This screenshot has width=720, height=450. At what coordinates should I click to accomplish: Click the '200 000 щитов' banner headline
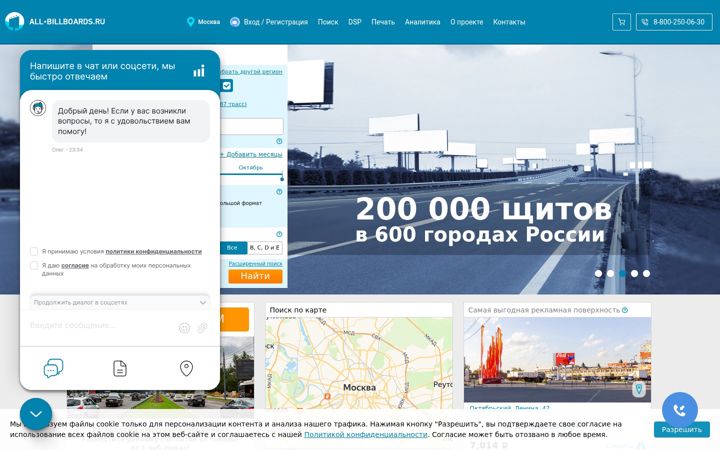484,209
